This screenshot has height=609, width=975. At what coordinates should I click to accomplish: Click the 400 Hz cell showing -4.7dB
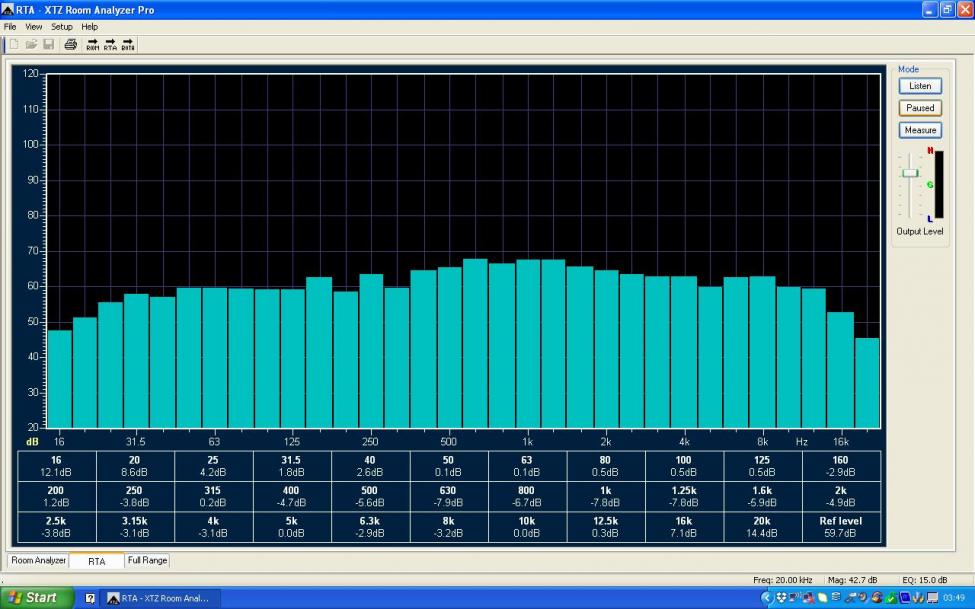[292, 496]
